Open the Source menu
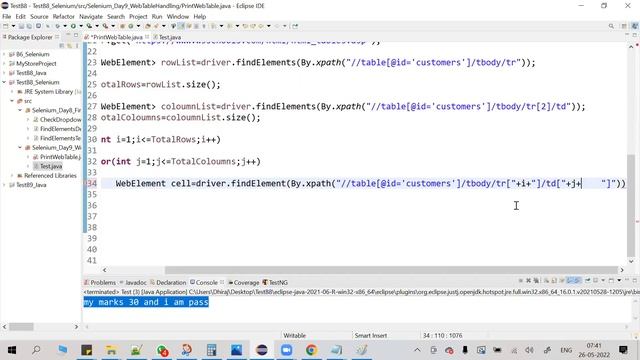Image resolution: width=640 pixels, height=360 pixels. pos(39,16)
